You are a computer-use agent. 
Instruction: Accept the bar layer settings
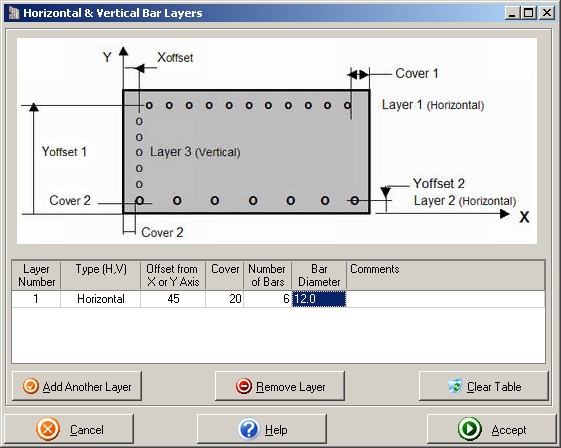coord(492,429)
